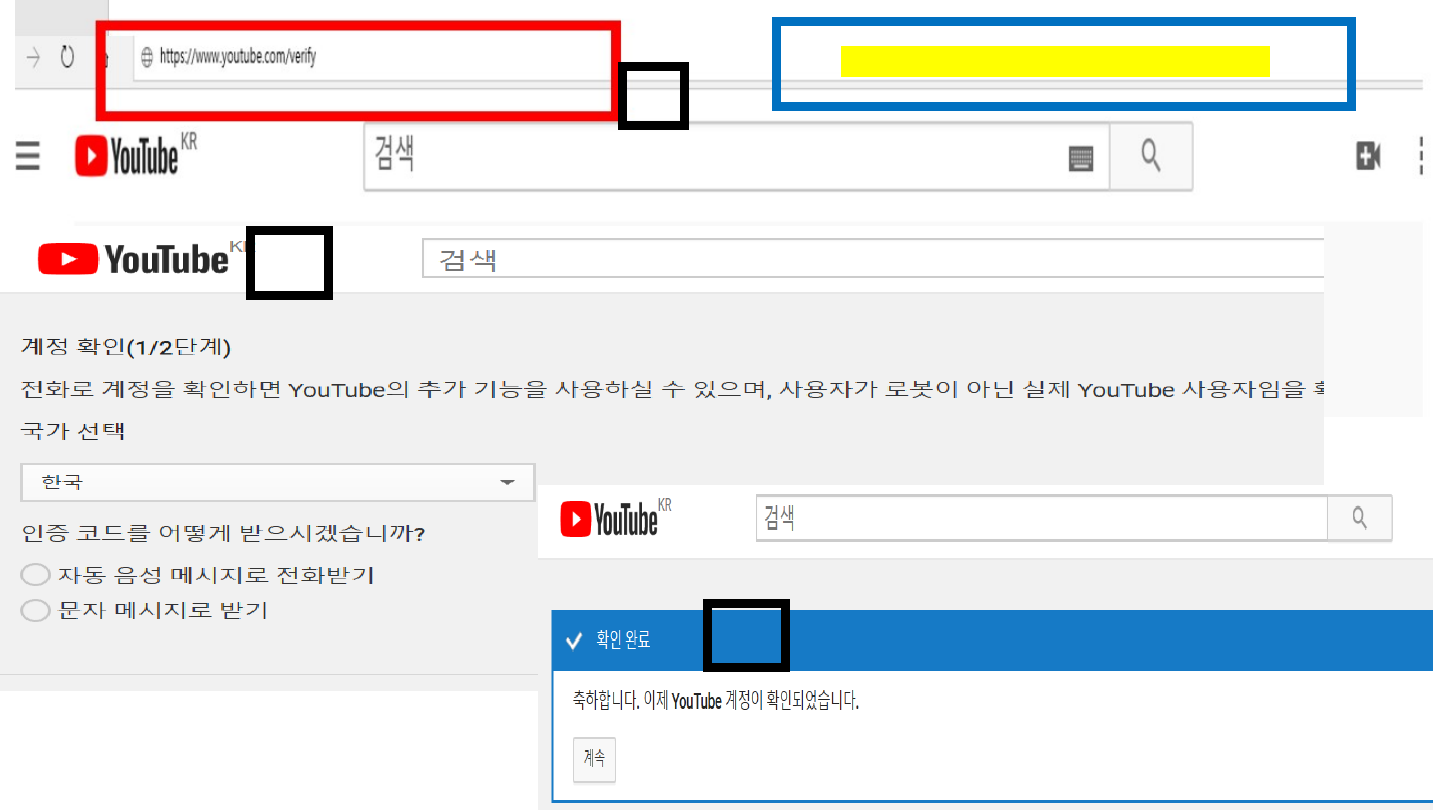Image resolution: width=1440 pixels, height=810 pixels.
Task: Click the browser forward arrow
Action: click(x=33, y=58)
